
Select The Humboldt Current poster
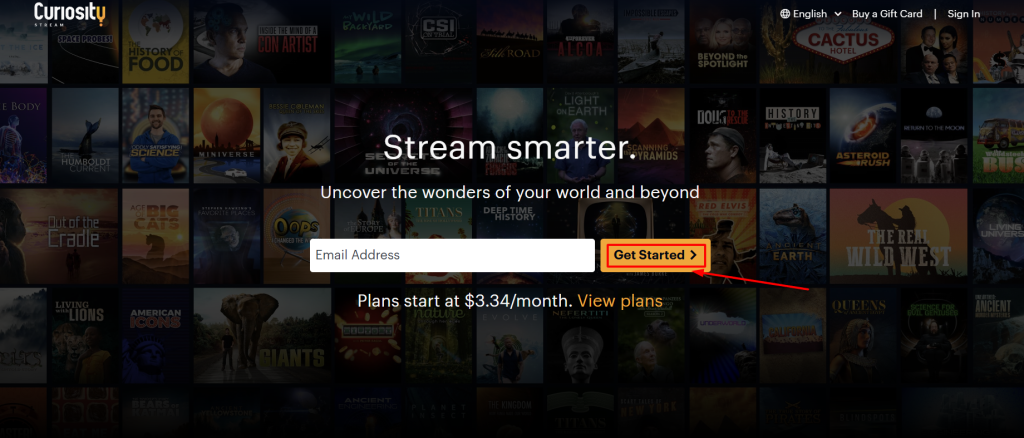[x=85, y=136]
